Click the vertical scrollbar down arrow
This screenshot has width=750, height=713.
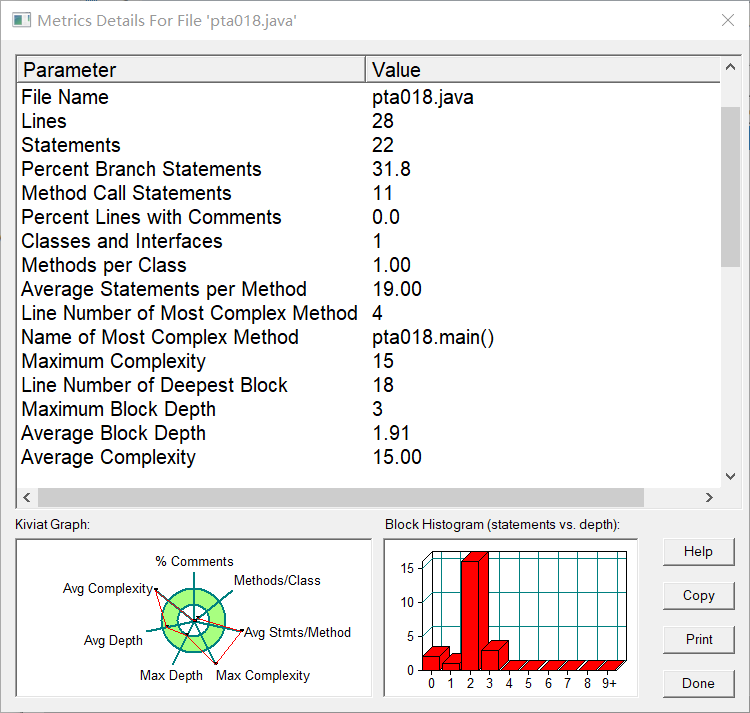tap(730, 476)
